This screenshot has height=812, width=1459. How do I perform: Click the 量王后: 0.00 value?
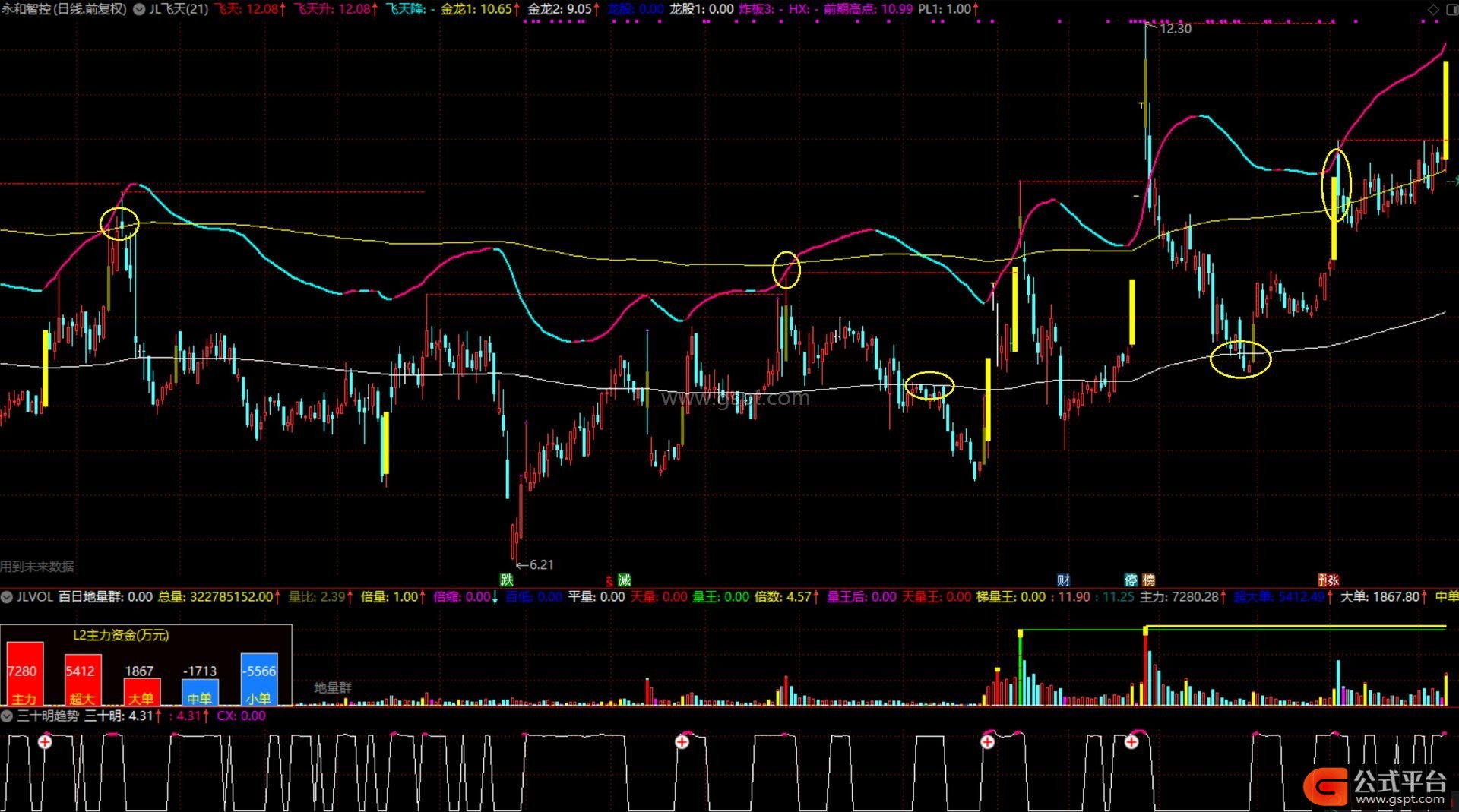862,597
